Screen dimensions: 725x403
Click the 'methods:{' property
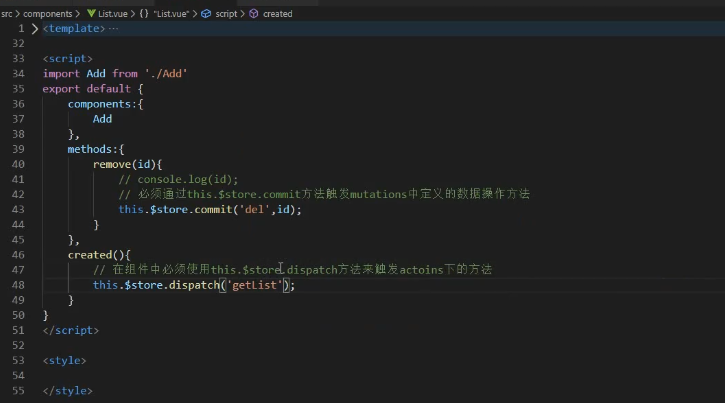(96, 149)
